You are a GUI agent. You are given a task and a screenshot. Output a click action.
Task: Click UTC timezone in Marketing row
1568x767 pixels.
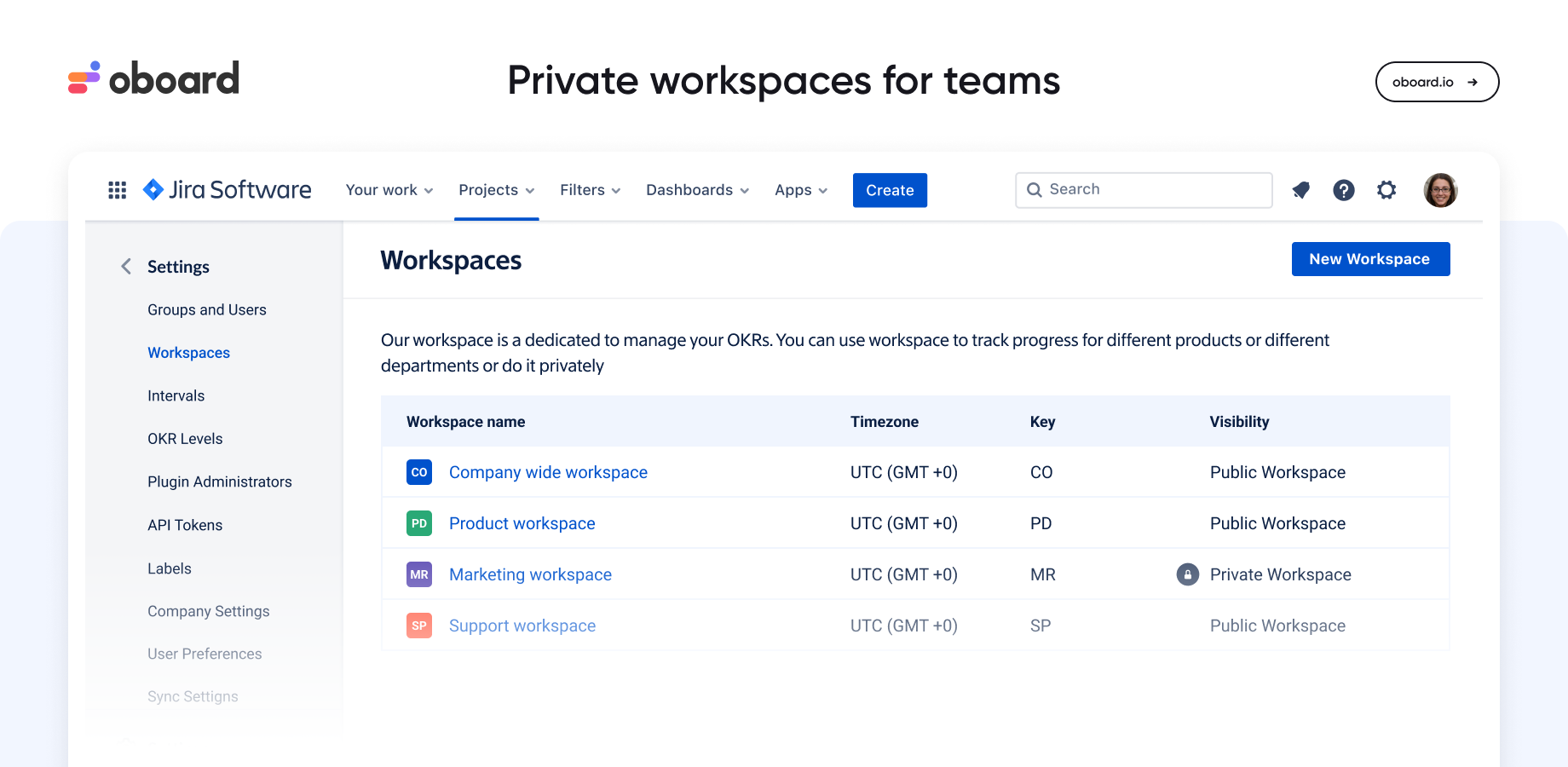click(904, 574)
